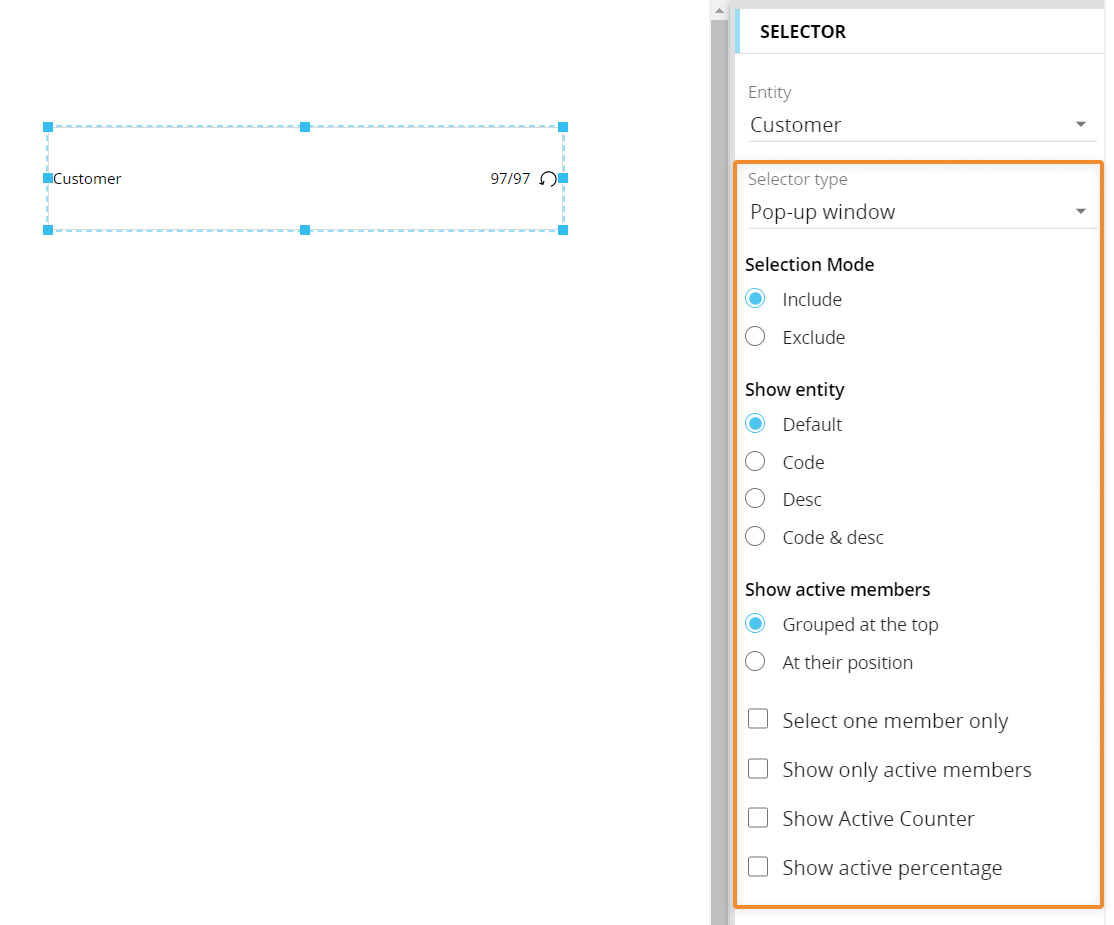The height and width of the screenshot is (925, 1114).
Task: Choose Grouped at the top option
Action: (756, 624)
